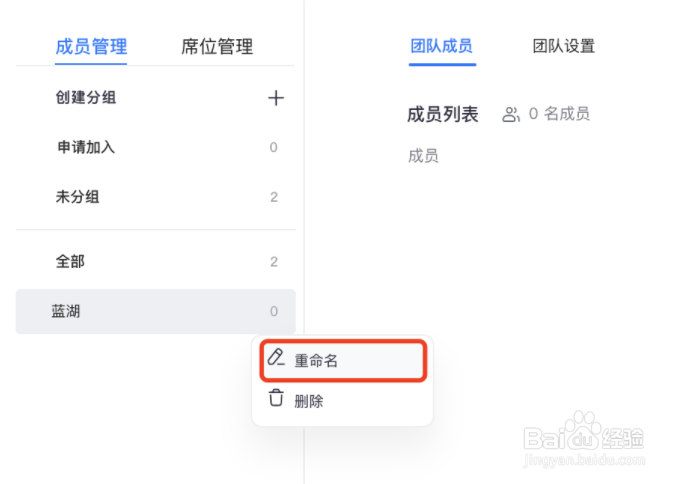Click the 成员列表 heading
Viewport: 682px width, 484px height.
[442, 115]
